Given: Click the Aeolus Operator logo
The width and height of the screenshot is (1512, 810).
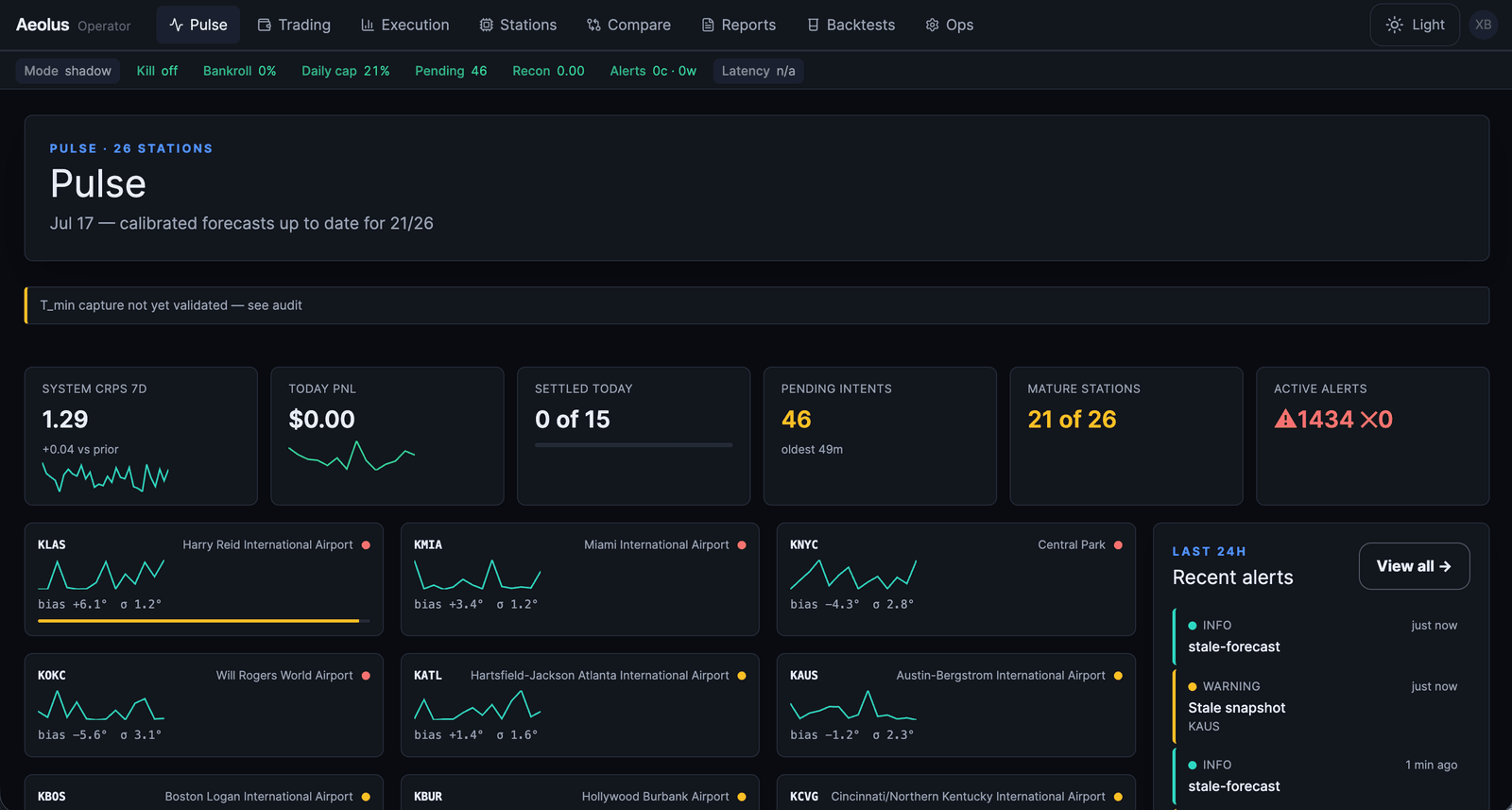Looking at the screenshot, I should pyautogui.click(x=73, y=25).
